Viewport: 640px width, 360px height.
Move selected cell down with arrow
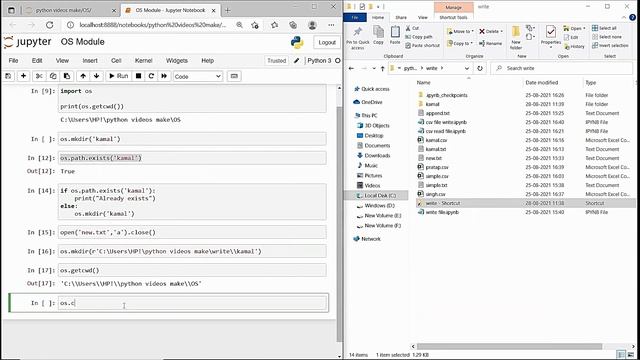click(x=96, y=76)
